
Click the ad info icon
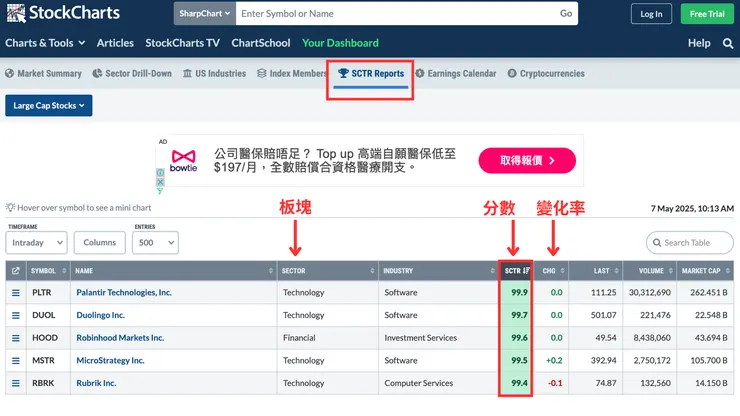[x=160, y=173]
